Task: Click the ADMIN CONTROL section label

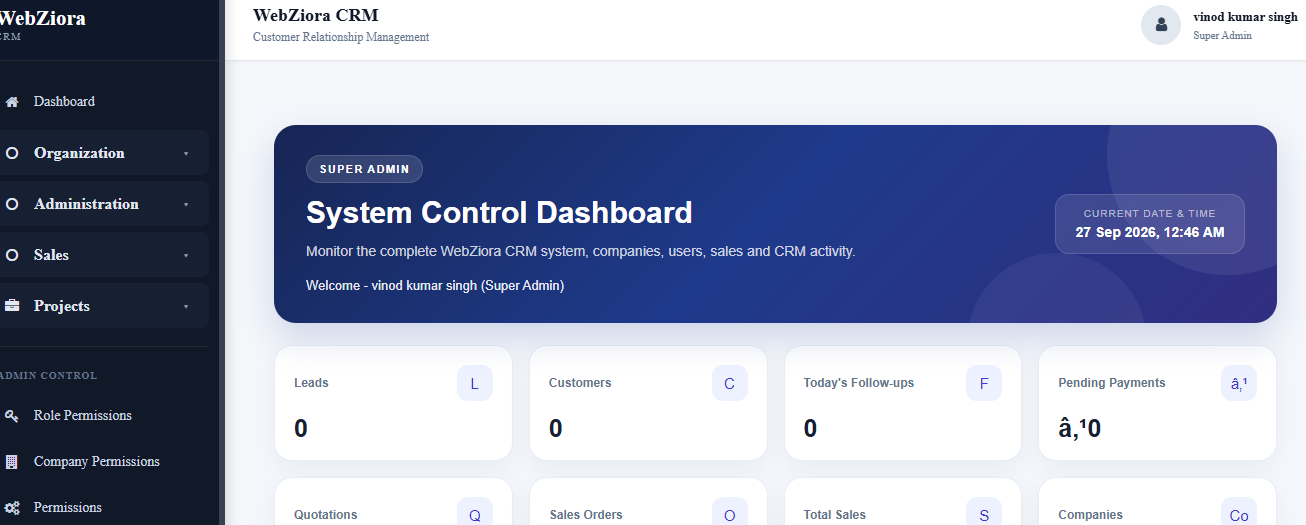Action: (48, 376)
